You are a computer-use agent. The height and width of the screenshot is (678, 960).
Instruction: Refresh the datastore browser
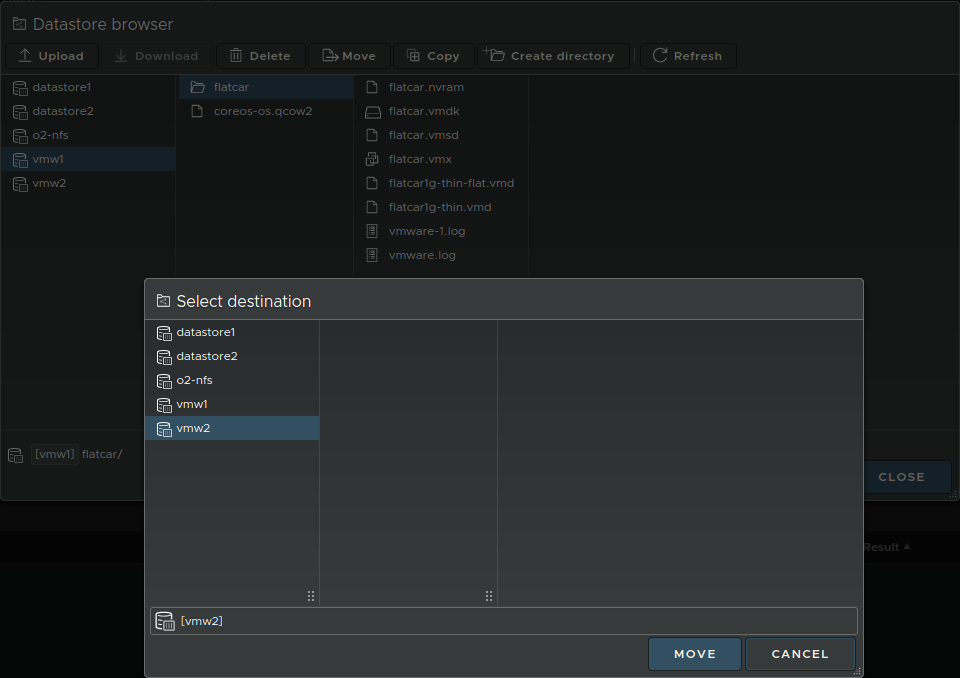[x=688, y=56]
